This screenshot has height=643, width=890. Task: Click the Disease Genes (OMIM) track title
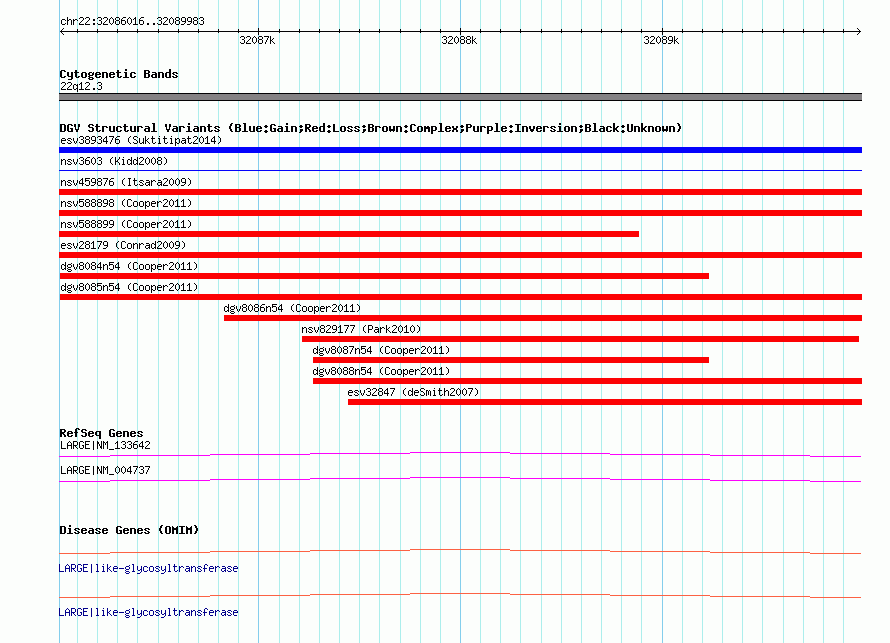129,530
